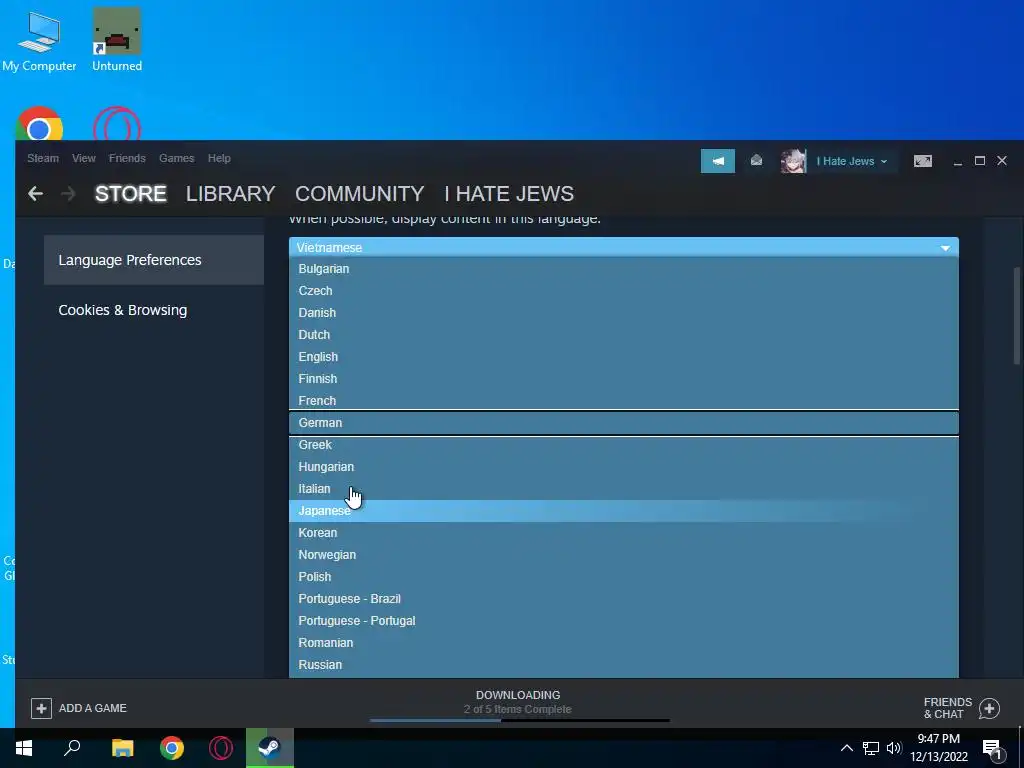Screen dimensions: 1024x768
Task: Choose Portuguese - Portugal option
Action: click(624, 620)
